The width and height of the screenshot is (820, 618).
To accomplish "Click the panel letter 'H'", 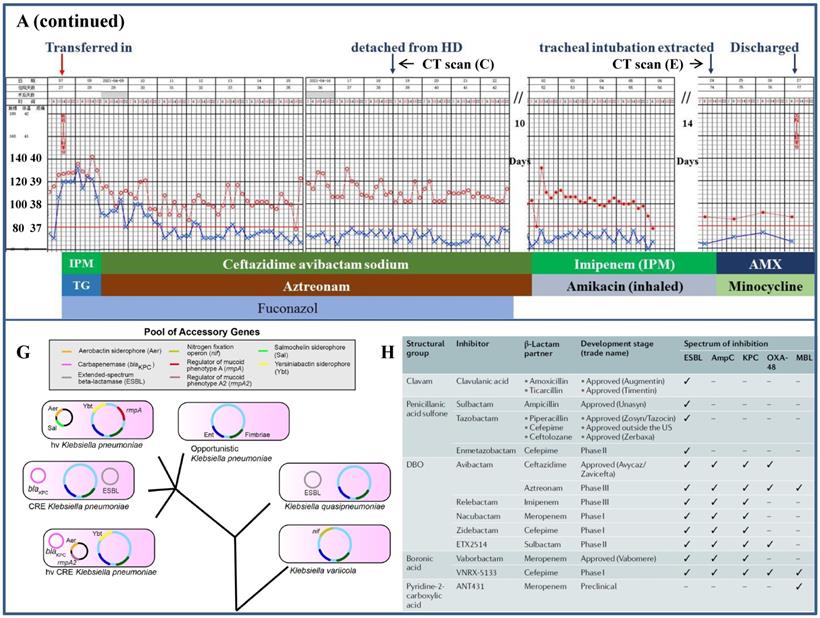I will 388,352.
